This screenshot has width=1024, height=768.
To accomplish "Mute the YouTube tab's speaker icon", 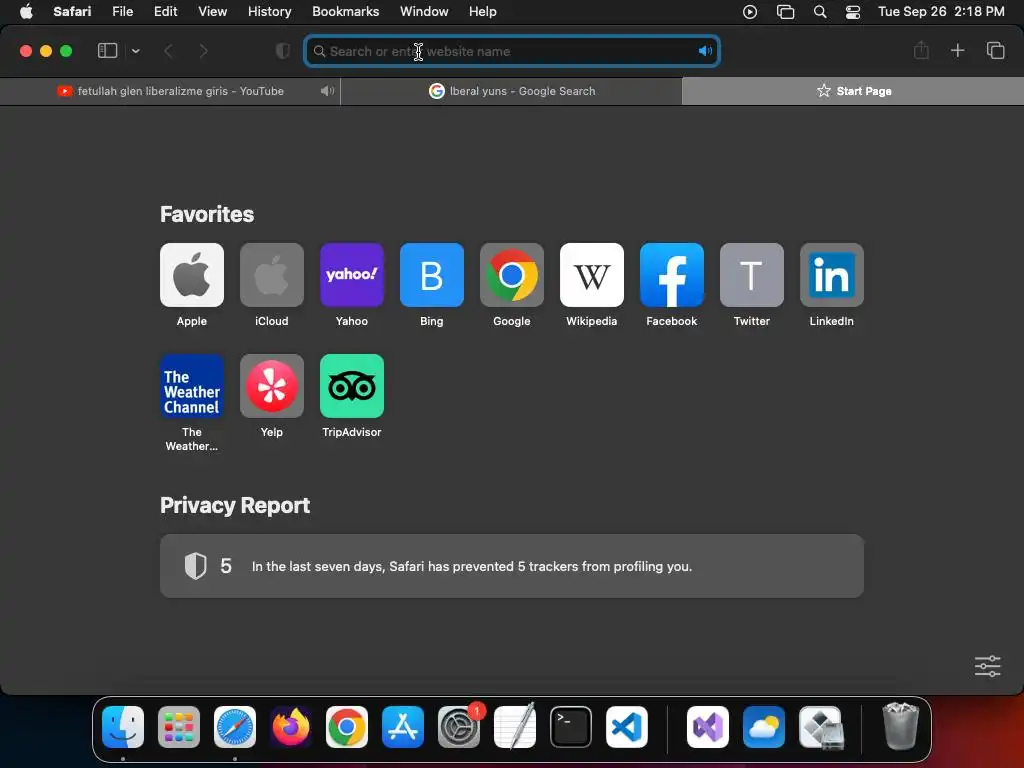I will point(327,91).
